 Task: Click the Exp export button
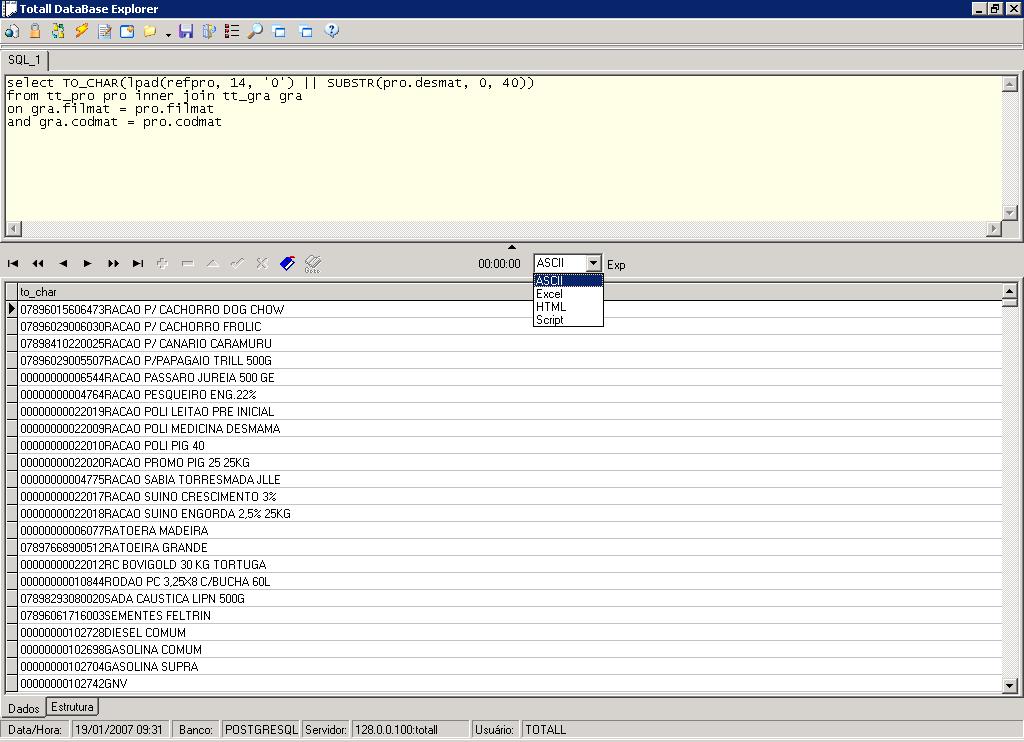click(616, 265)
